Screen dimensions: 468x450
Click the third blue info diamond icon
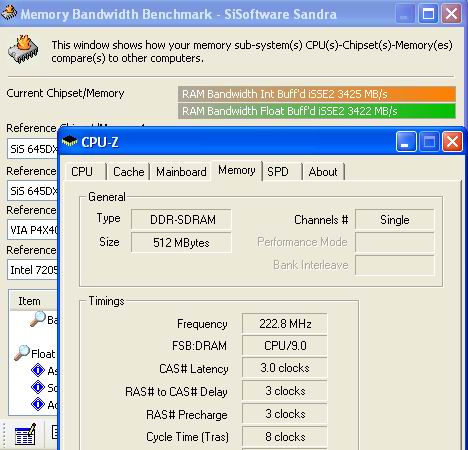click(38, 404)
